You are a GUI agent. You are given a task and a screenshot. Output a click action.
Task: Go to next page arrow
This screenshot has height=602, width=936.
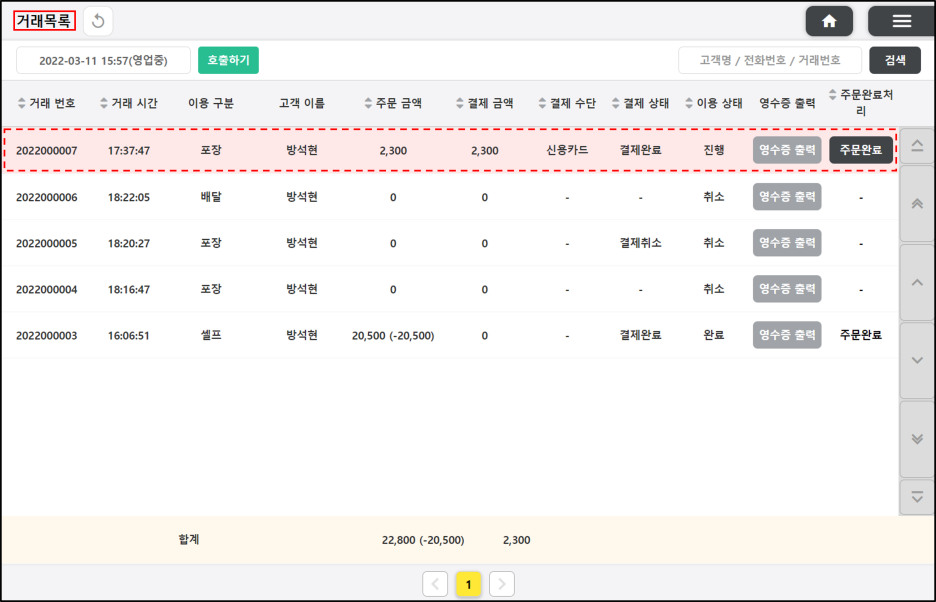[501, 584]
